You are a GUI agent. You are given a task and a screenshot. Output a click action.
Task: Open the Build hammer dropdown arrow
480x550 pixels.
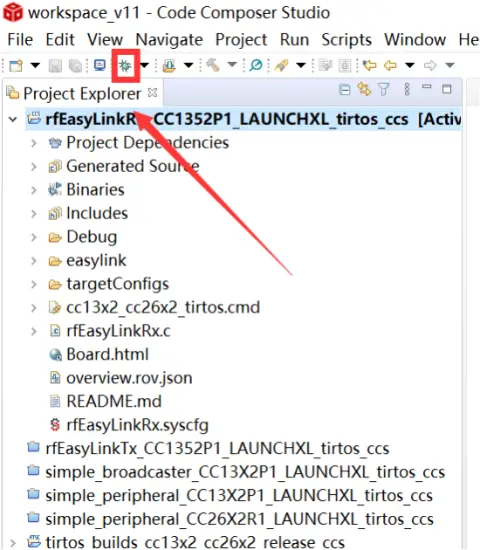232,65
